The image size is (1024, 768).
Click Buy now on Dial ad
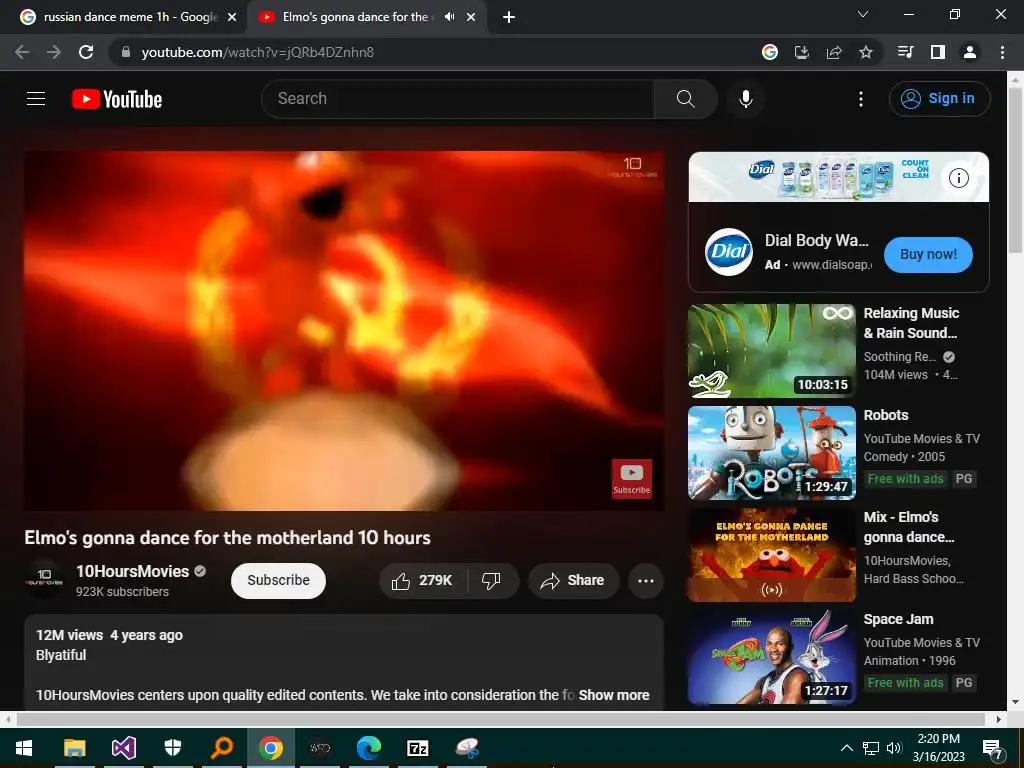[928, 255]
